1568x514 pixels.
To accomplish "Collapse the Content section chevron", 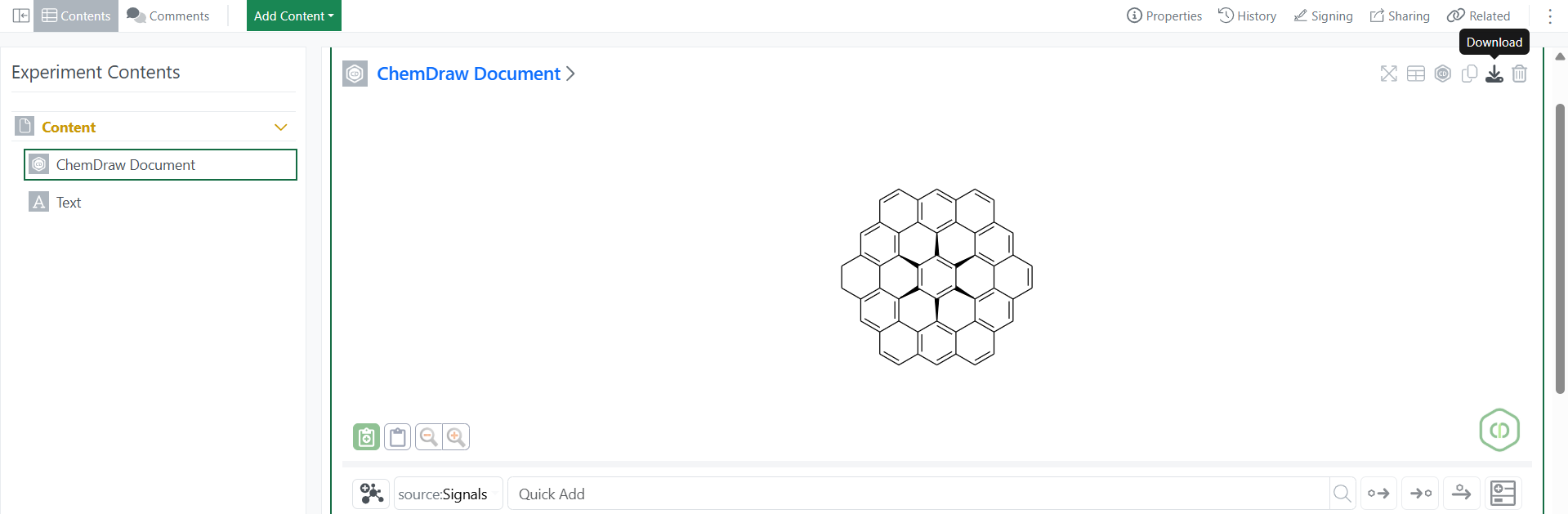I will click(281, 127).
